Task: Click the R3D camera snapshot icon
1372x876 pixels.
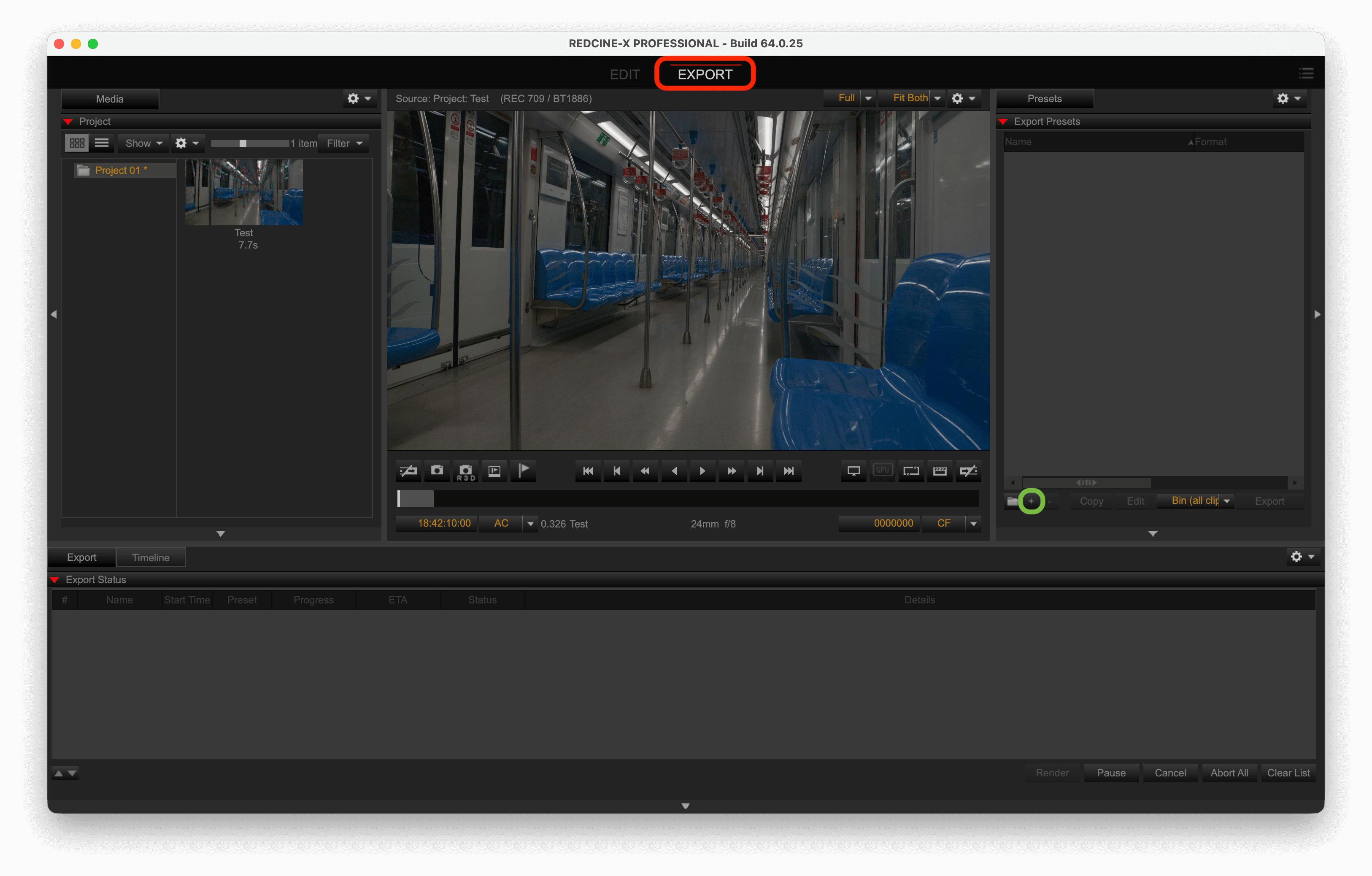Action: click(x=465, y=471)
